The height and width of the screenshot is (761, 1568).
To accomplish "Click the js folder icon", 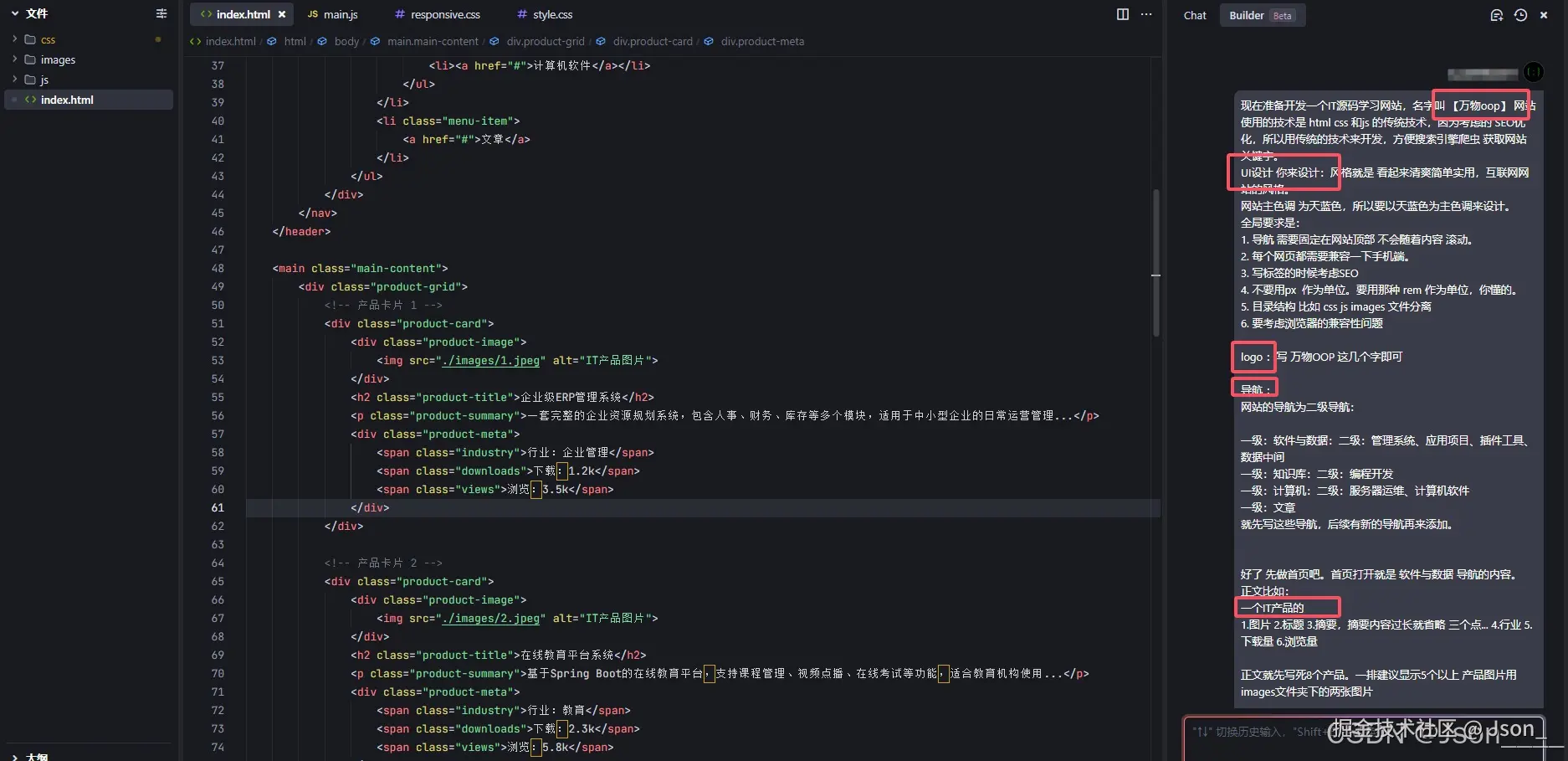I will 30,80.
